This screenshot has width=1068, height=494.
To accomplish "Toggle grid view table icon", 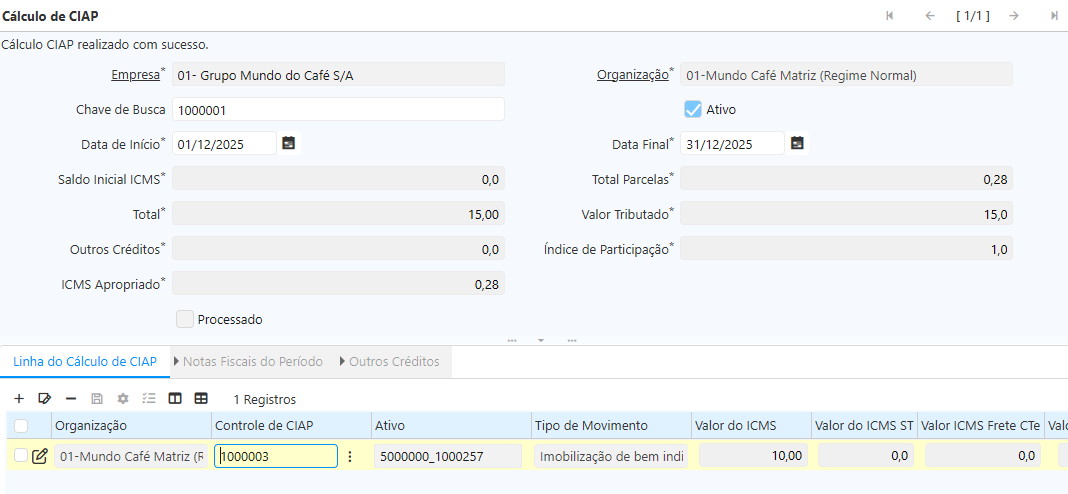I will [201, 399].
